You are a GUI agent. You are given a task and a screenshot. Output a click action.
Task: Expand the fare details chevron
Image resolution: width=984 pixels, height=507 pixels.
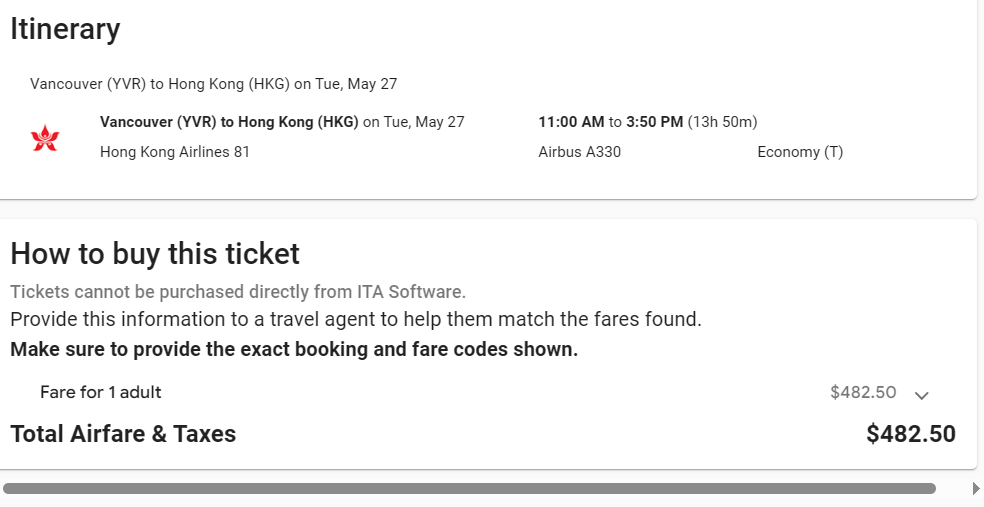(922, 395)
